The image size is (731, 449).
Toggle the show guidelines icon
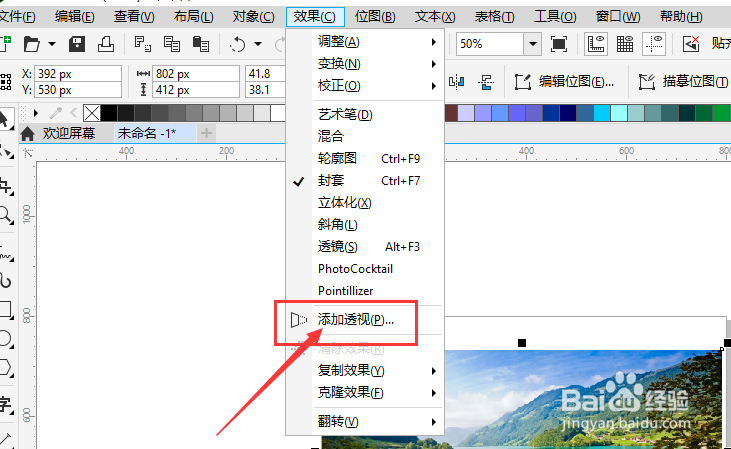click(x=654, y=44)
